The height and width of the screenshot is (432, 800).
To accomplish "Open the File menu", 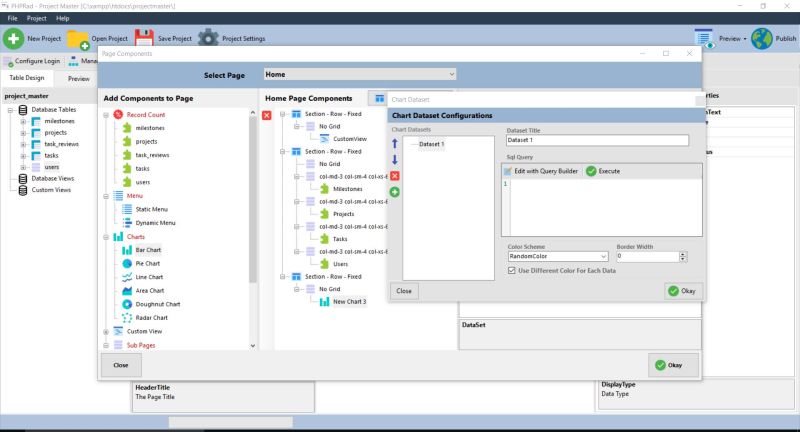I will pyautogui.click(x=12, y=18).
